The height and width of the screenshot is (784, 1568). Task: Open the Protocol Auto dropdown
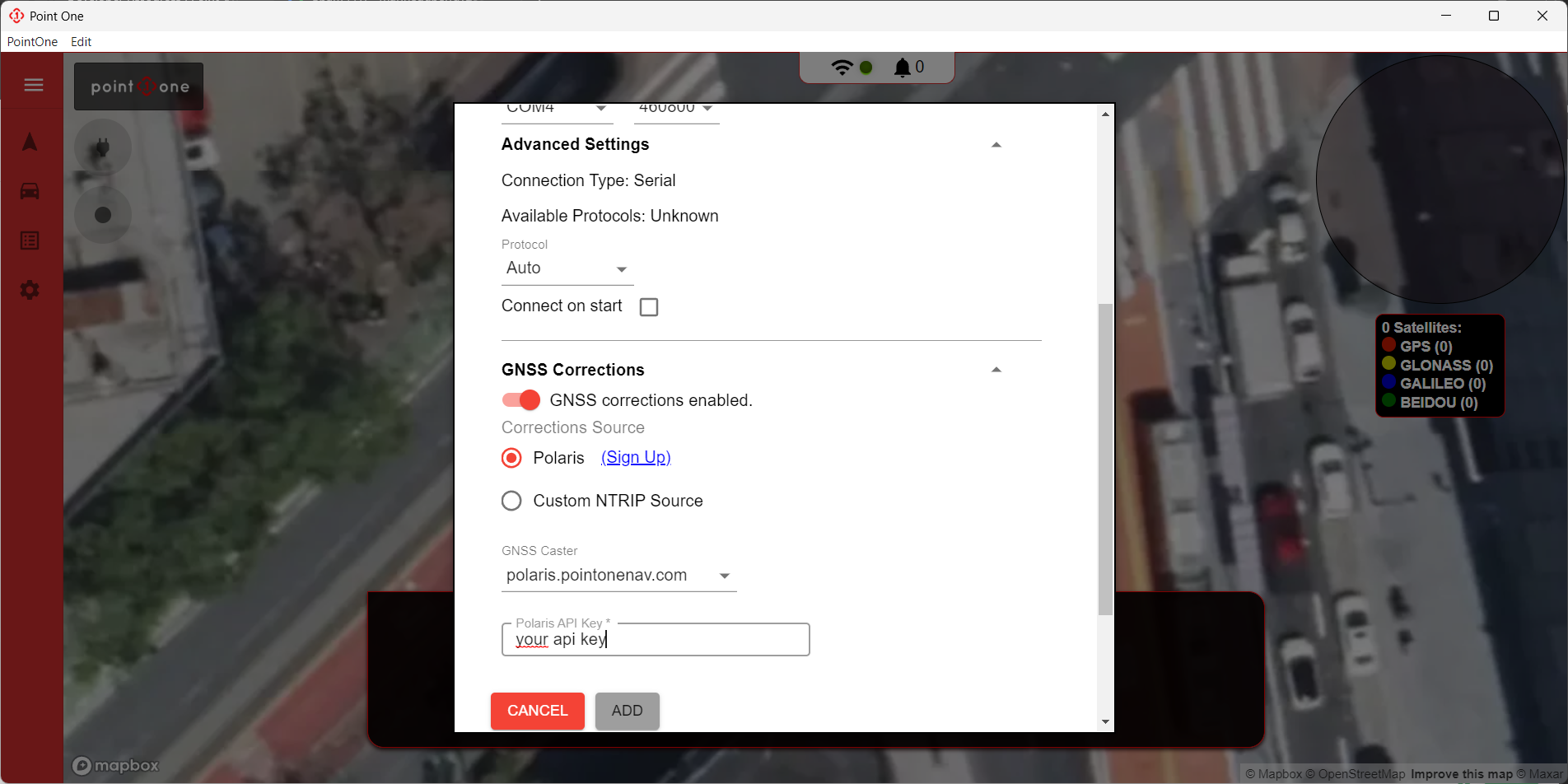567,268
